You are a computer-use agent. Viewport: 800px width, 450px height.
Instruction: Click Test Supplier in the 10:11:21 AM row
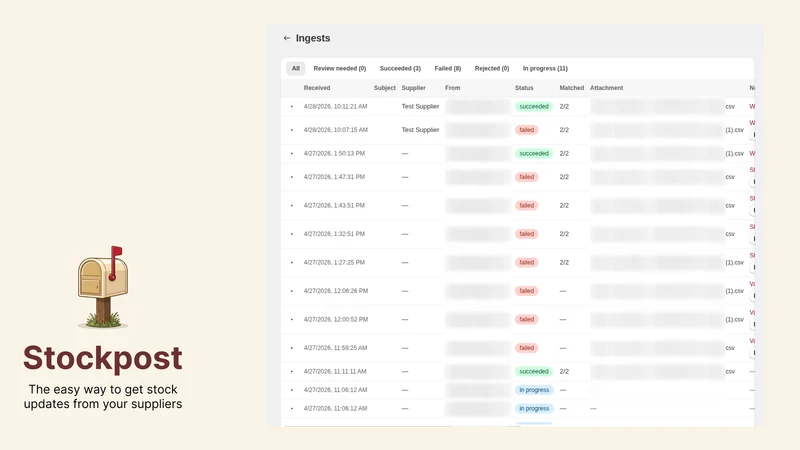[x=420, y=107]
